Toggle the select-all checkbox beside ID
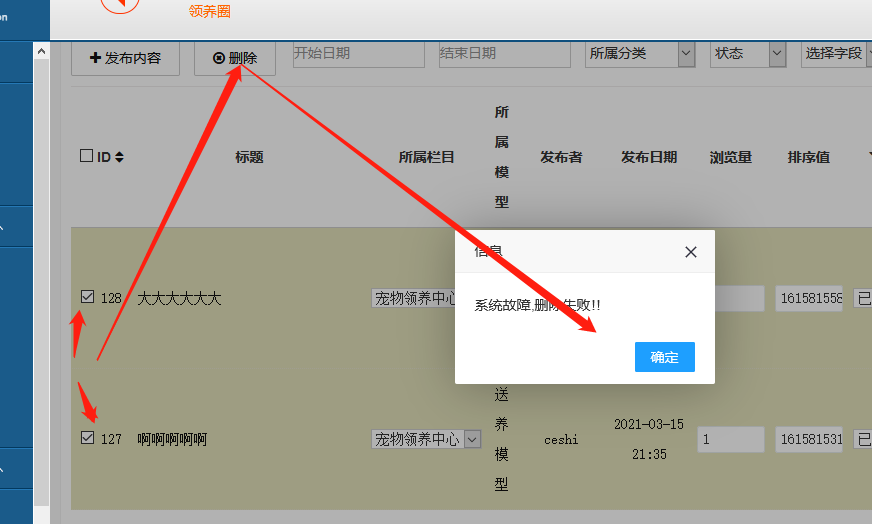 86,156
